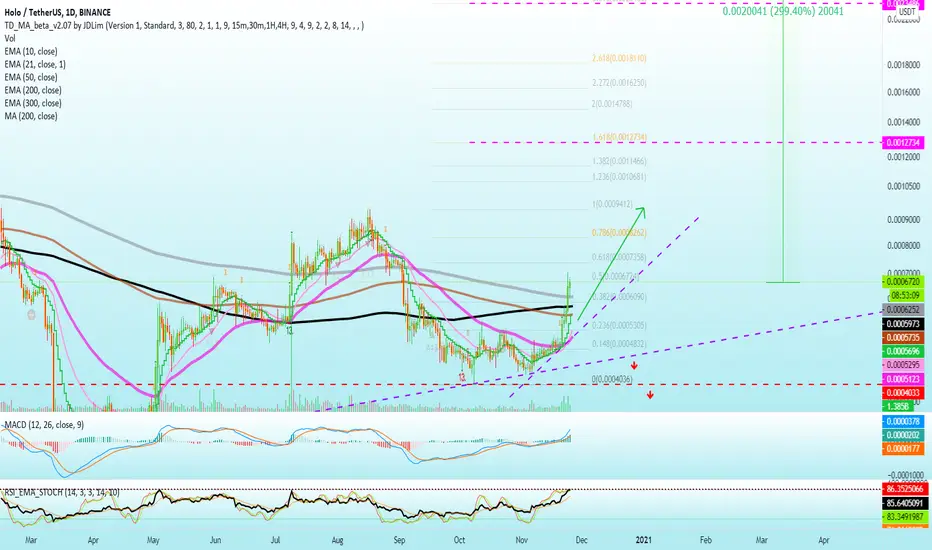Click the RSI_EMA_STOCH indicator legend
Viewport: 932px width, 550px height.
pos(62,492)
